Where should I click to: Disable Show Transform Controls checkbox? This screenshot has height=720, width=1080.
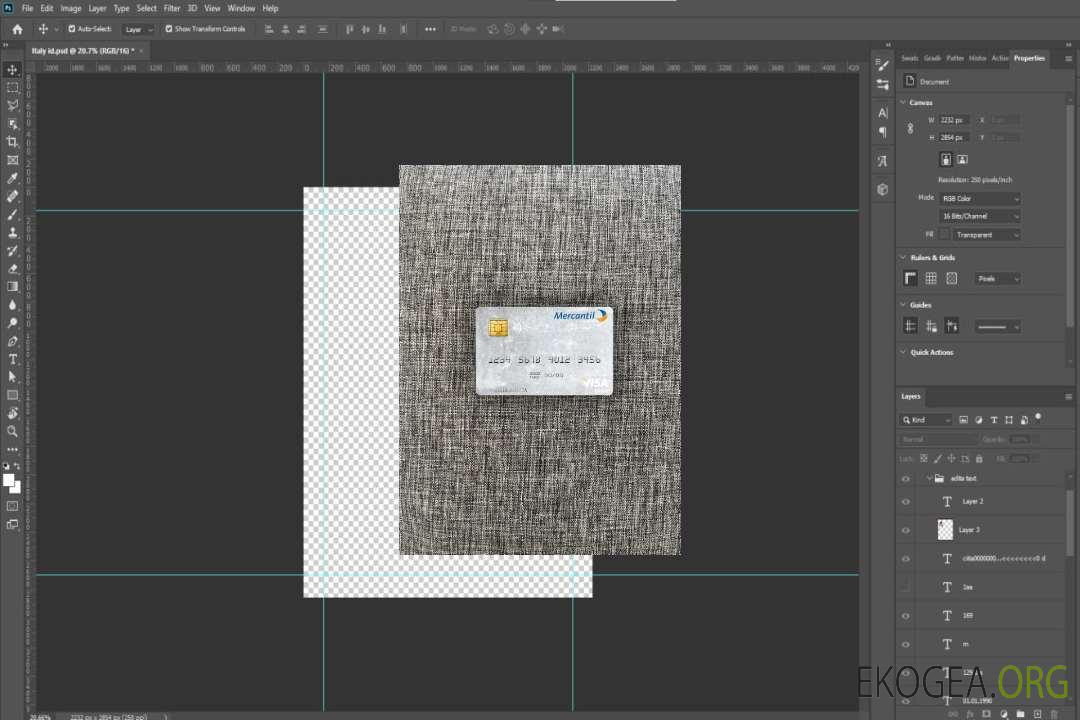click(x=168, y=29)
